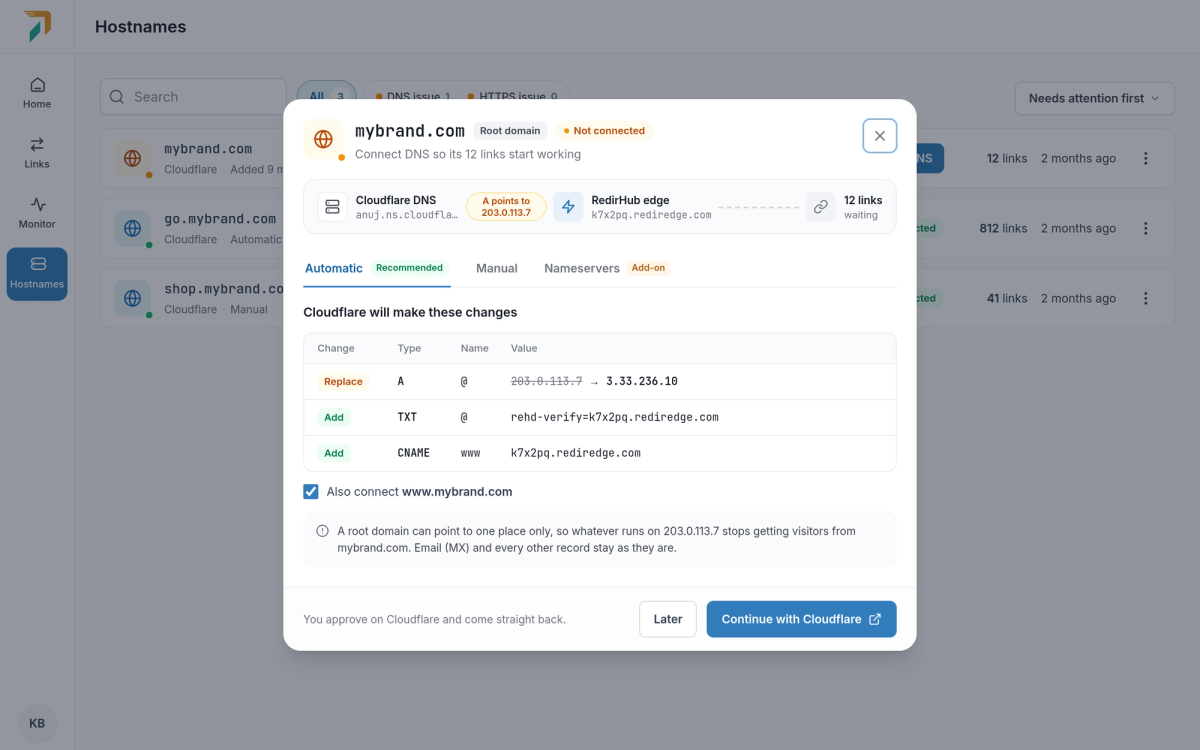
Task: Switch to the Manual tab
Action: [x=497, y=268]
